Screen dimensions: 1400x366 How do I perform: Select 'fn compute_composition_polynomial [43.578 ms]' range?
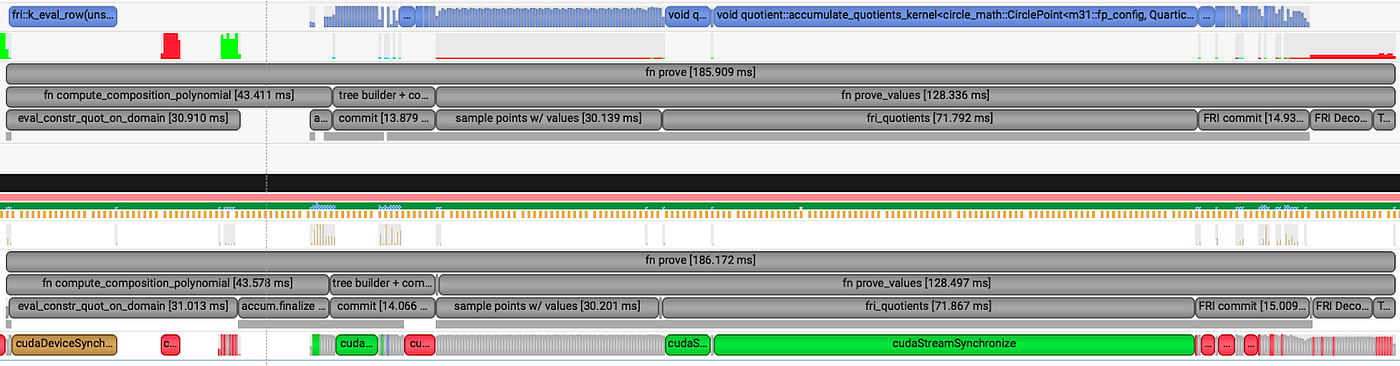pos(167,283)
